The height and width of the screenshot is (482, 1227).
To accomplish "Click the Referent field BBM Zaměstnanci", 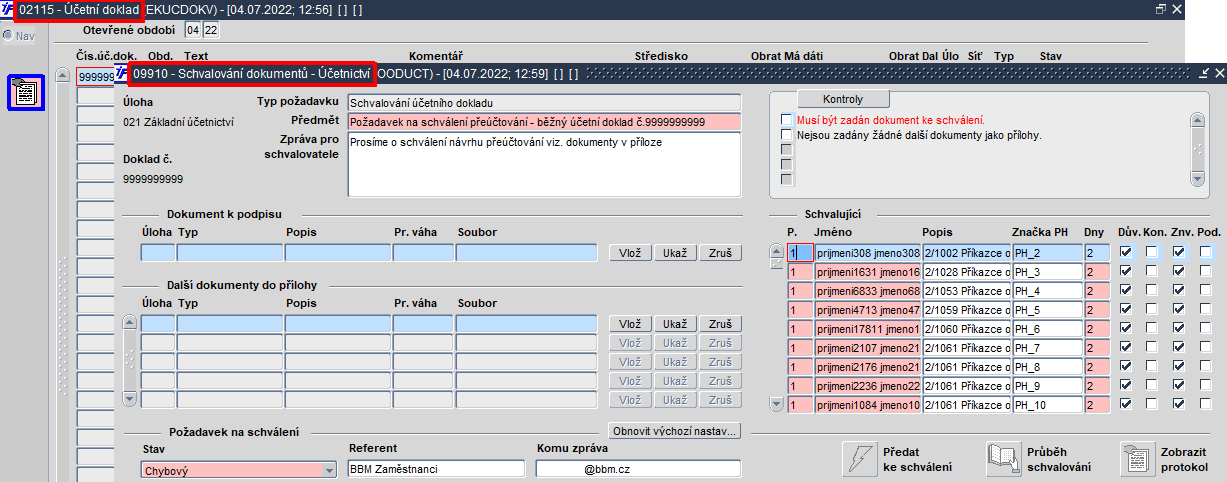I will coord(436,469).
